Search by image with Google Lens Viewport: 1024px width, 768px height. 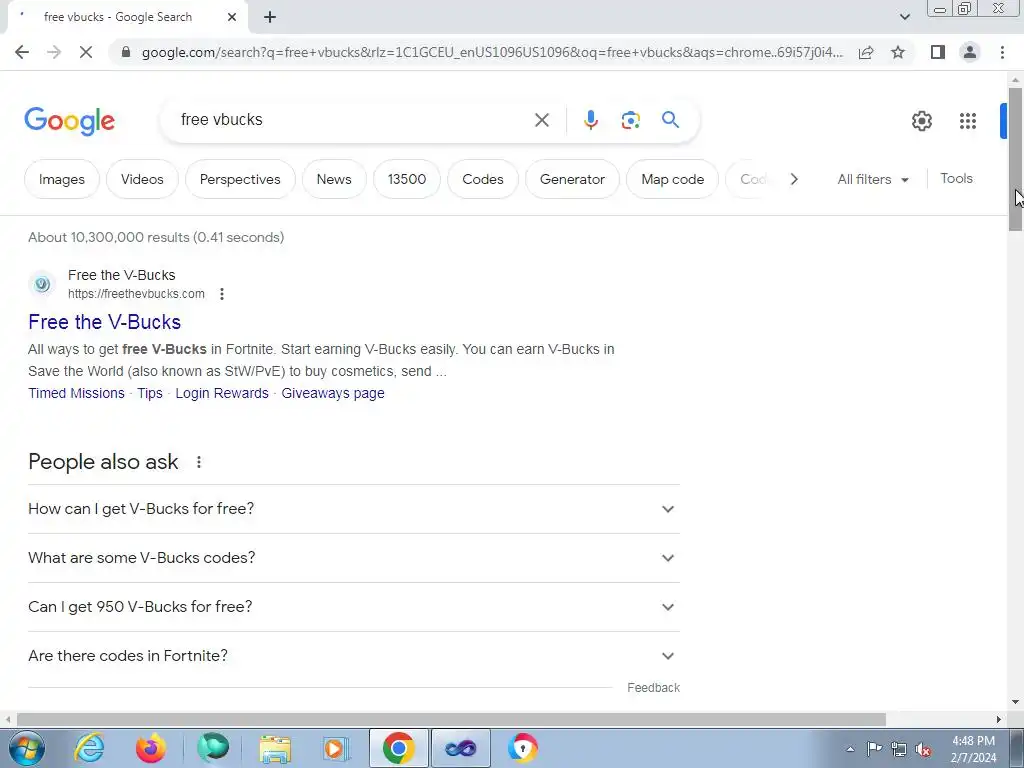pyautogui.click(x=630, y=120)
